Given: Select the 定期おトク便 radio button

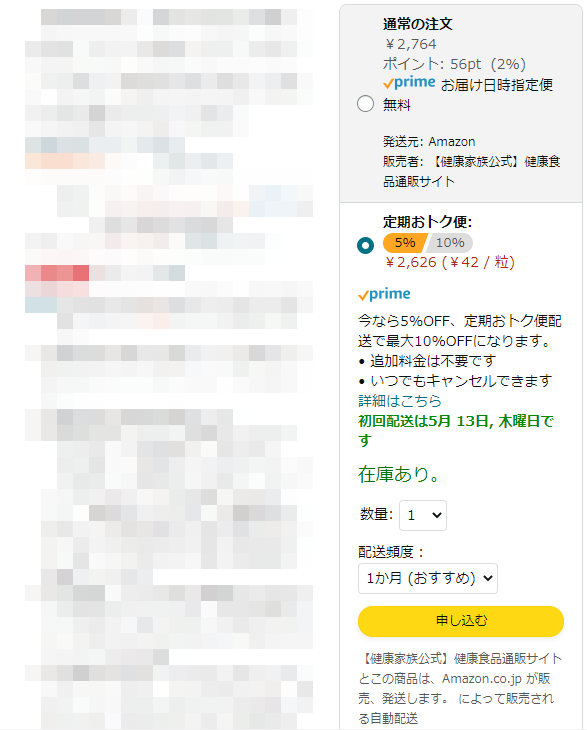Looking at the screenshot, I should 365,245.
